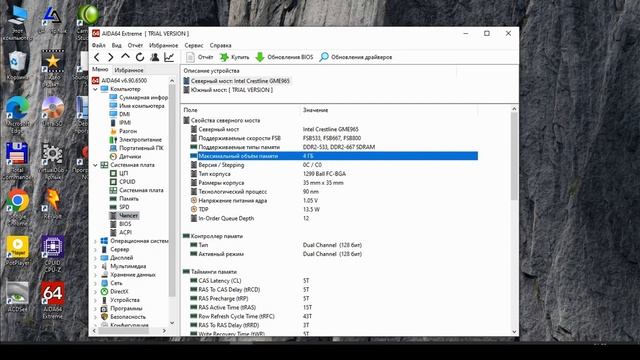Image resolution: width=640 pixels, height=360 pixels.
Task: Expand the Сеть tree node
Action: 95,283
